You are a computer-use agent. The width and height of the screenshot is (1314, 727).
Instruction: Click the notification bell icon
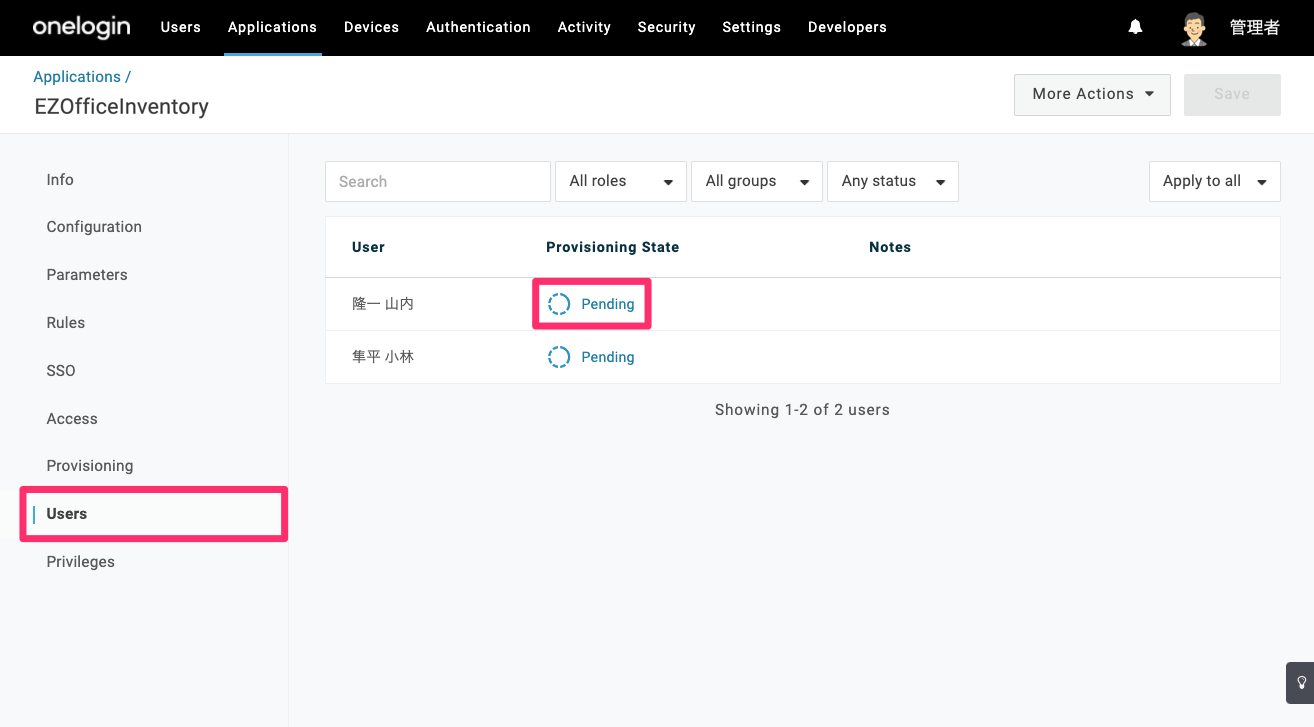[x=1135, y=27]
